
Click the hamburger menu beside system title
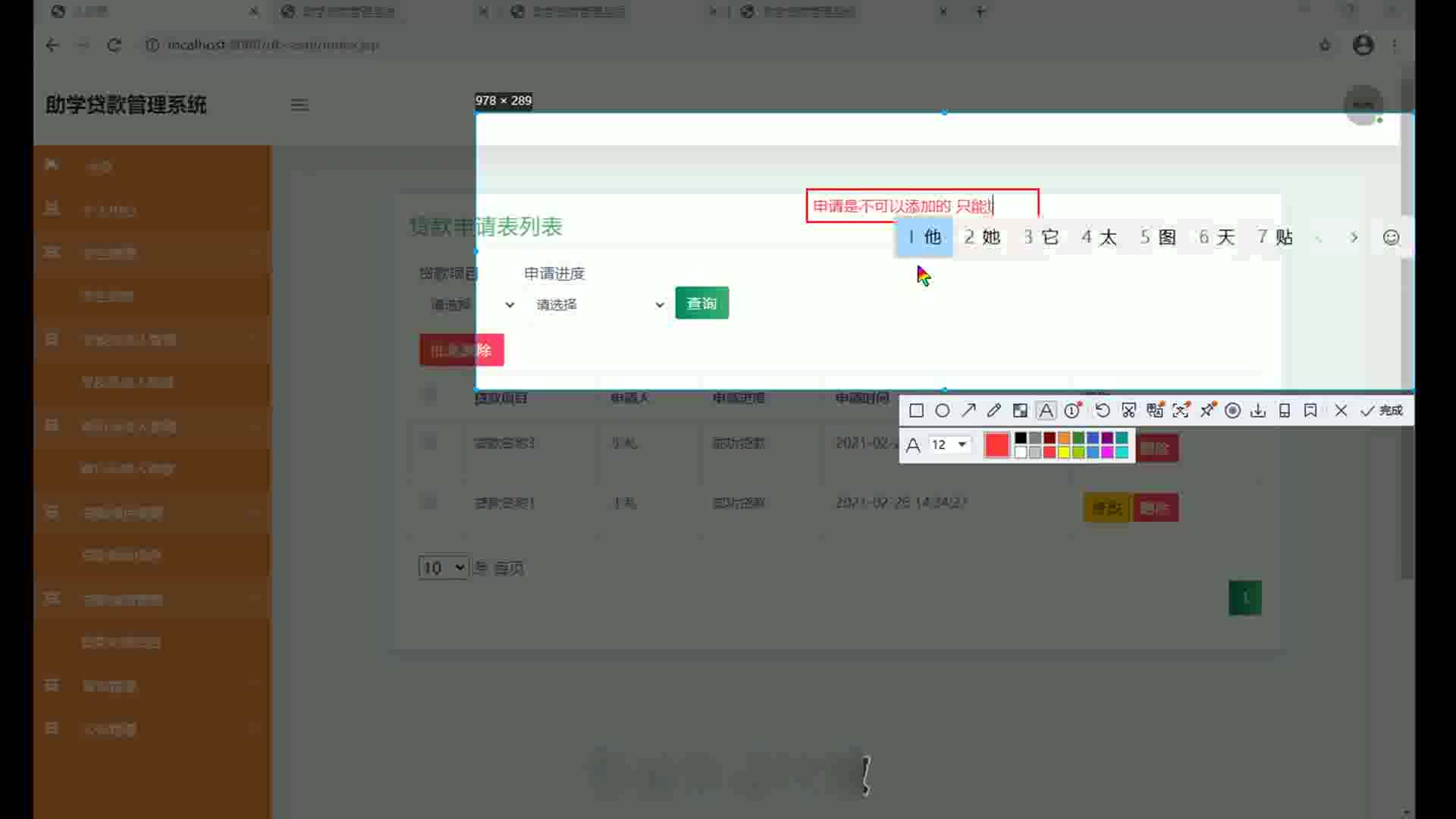coord(300,105)
